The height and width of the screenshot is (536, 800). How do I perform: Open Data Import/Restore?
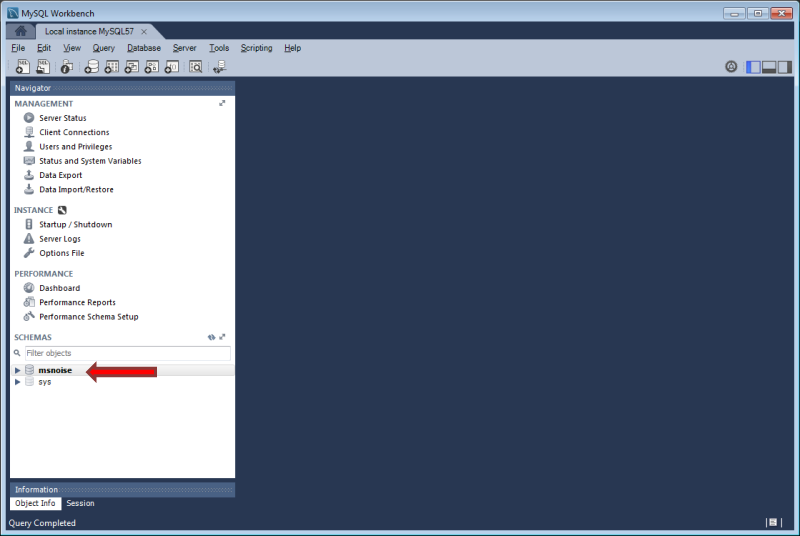(77, 189)
